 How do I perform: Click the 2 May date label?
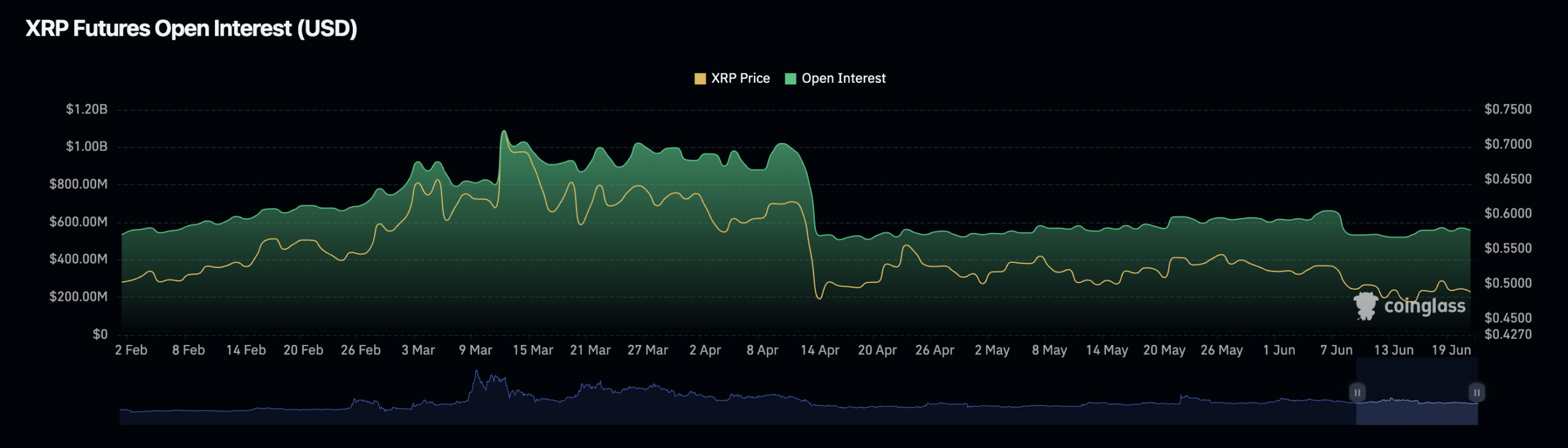(x=992, y=350)
